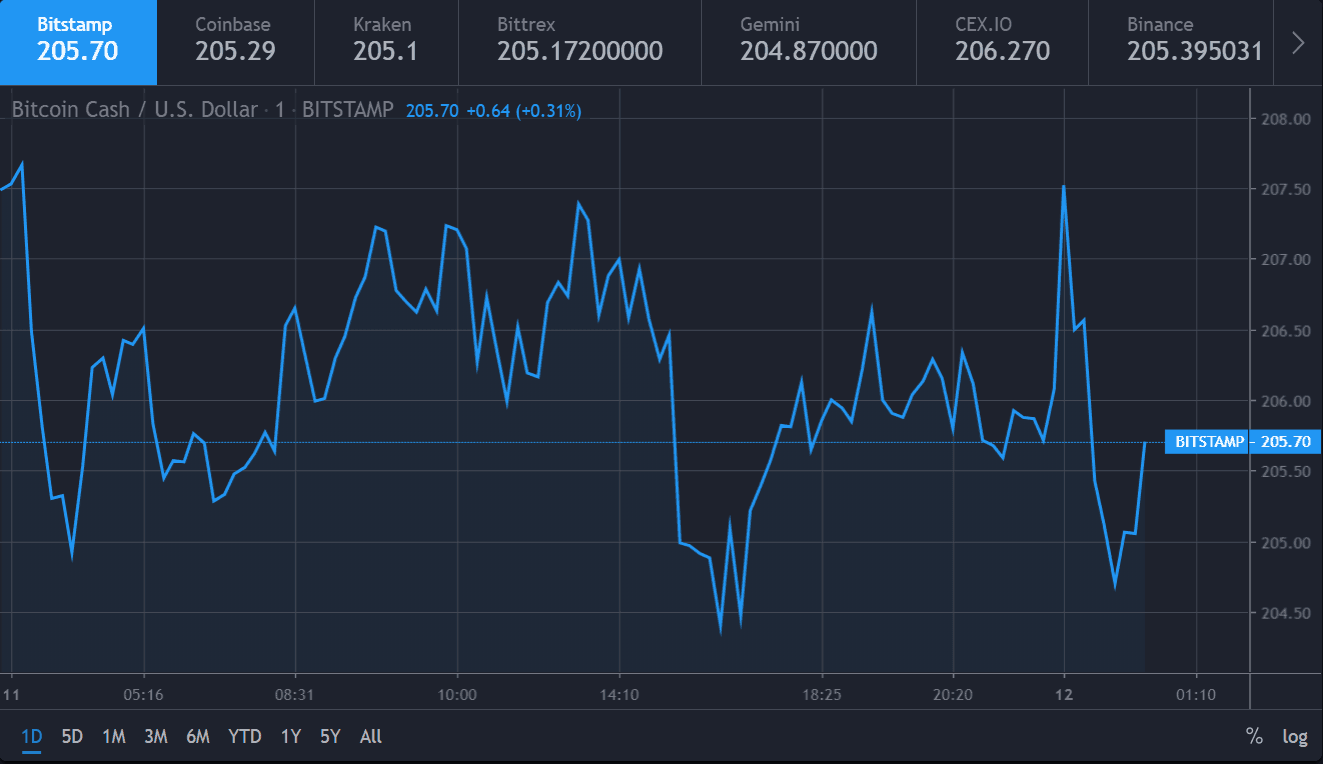
Task: Click the 14:10 time axis label
Action: [619, 694]
